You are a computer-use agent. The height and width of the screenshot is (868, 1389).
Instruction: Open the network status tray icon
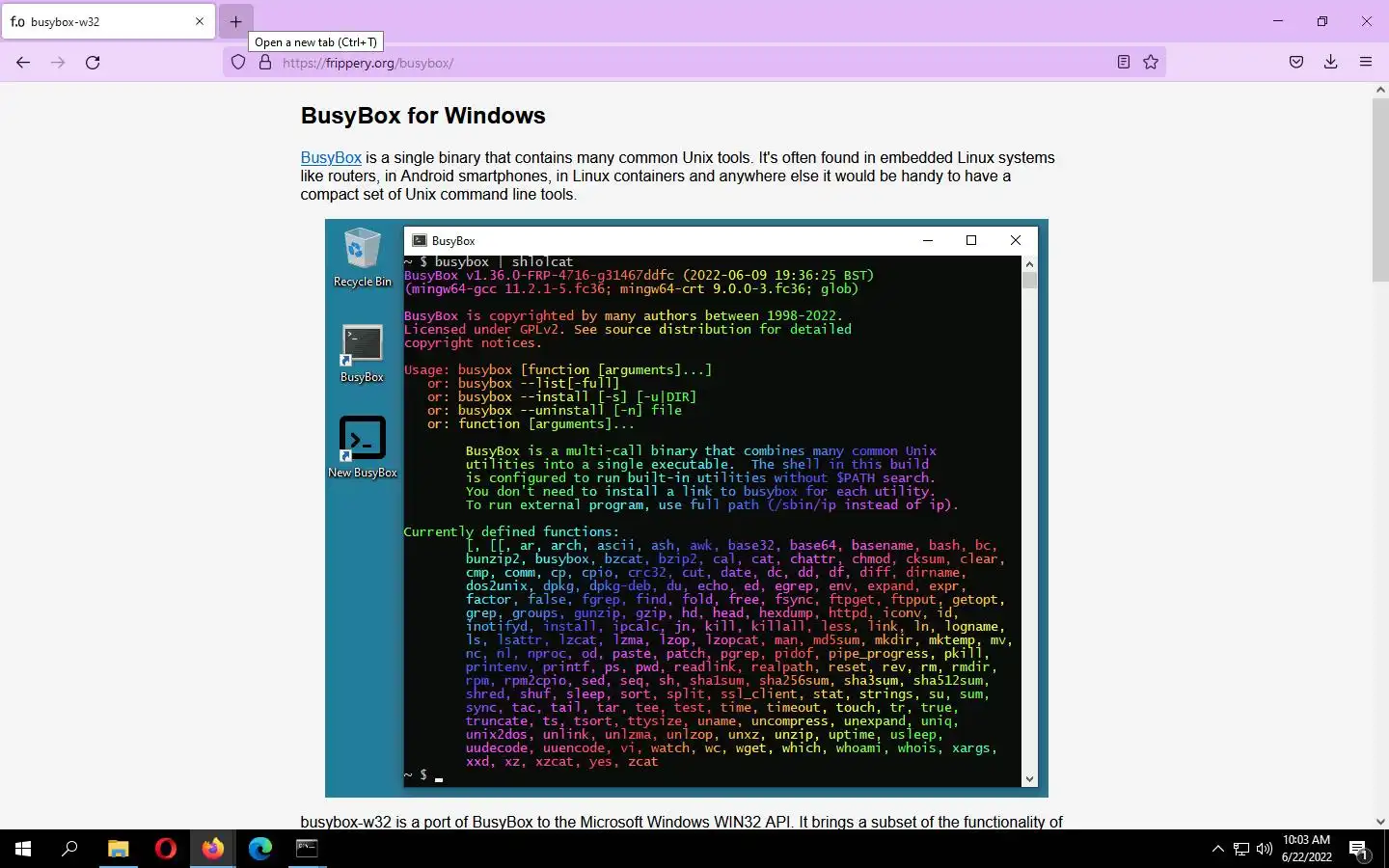[x=1241, y=849]
